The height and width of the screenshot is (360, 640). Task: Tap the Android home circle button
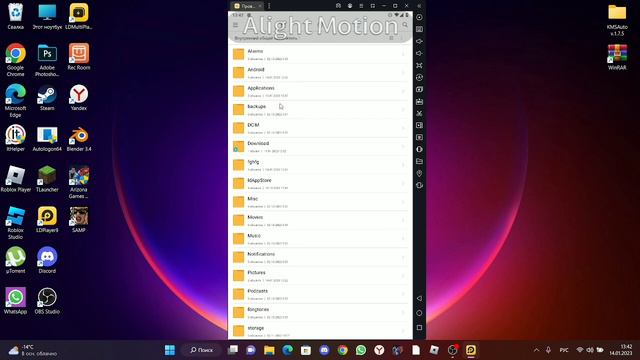point(419,313)
